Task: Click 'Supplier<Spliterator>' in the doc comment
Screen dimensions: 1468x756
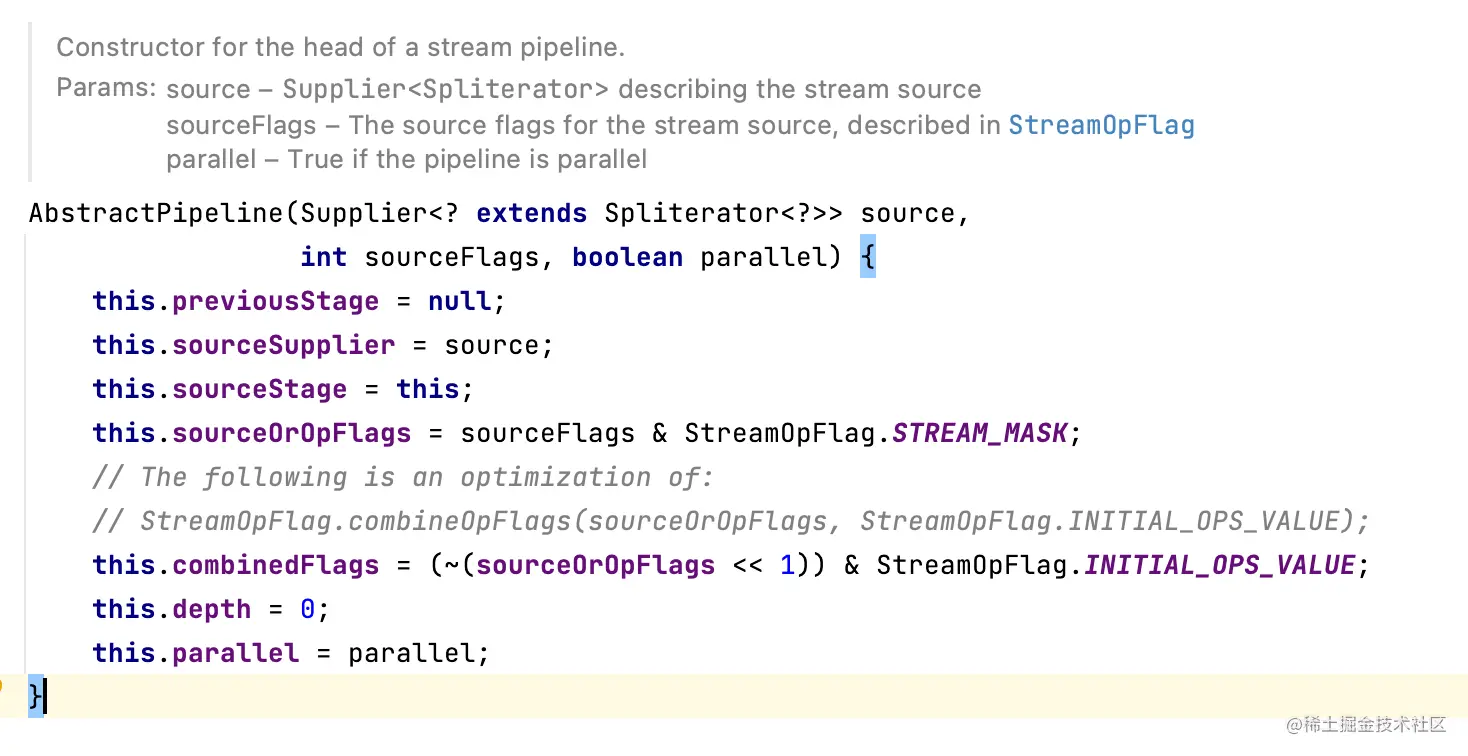Action: click(446, 89)
